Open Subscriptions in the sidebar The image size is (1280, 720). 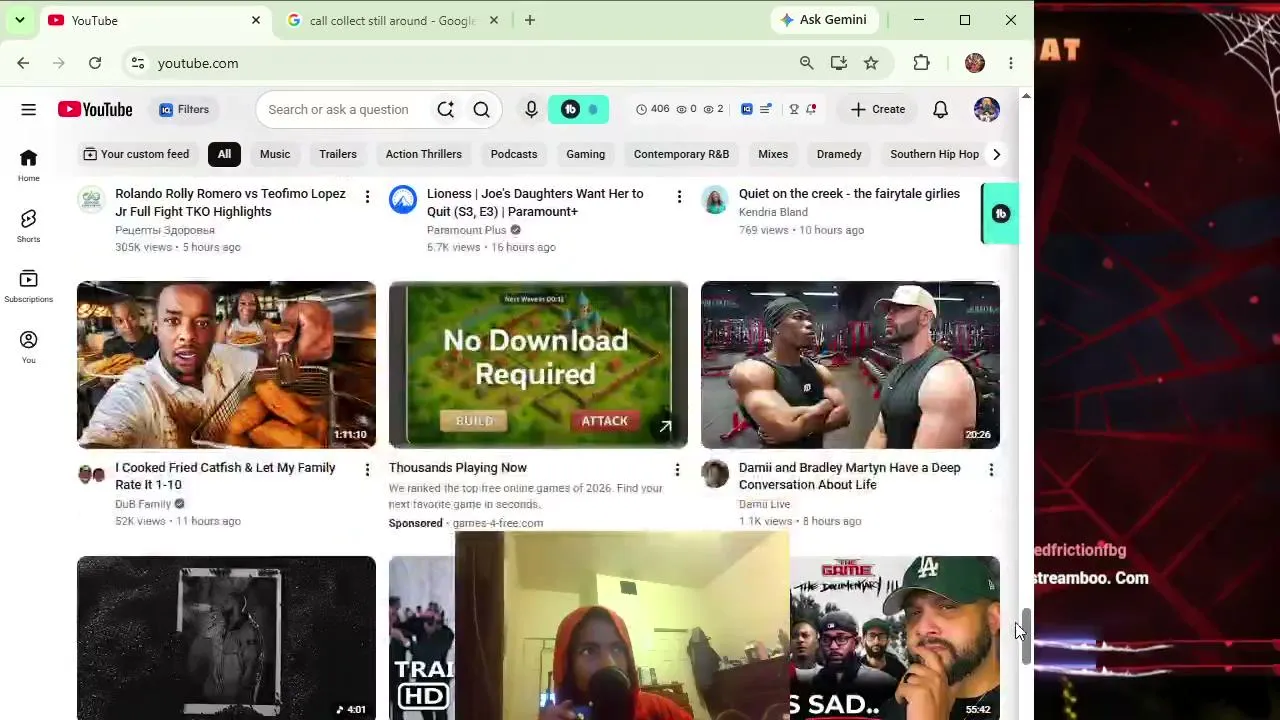(x=28, y=286)
